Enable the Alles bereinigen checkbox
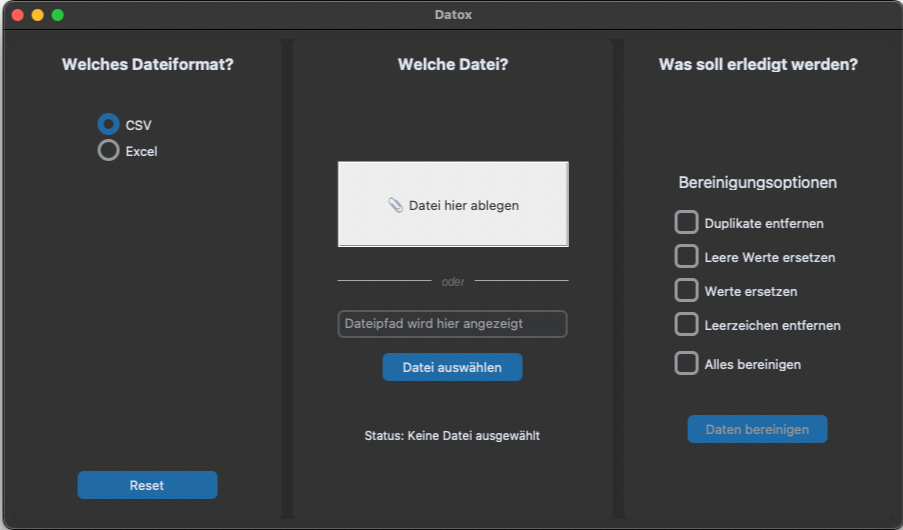903x530 pixels. point(686,363)
